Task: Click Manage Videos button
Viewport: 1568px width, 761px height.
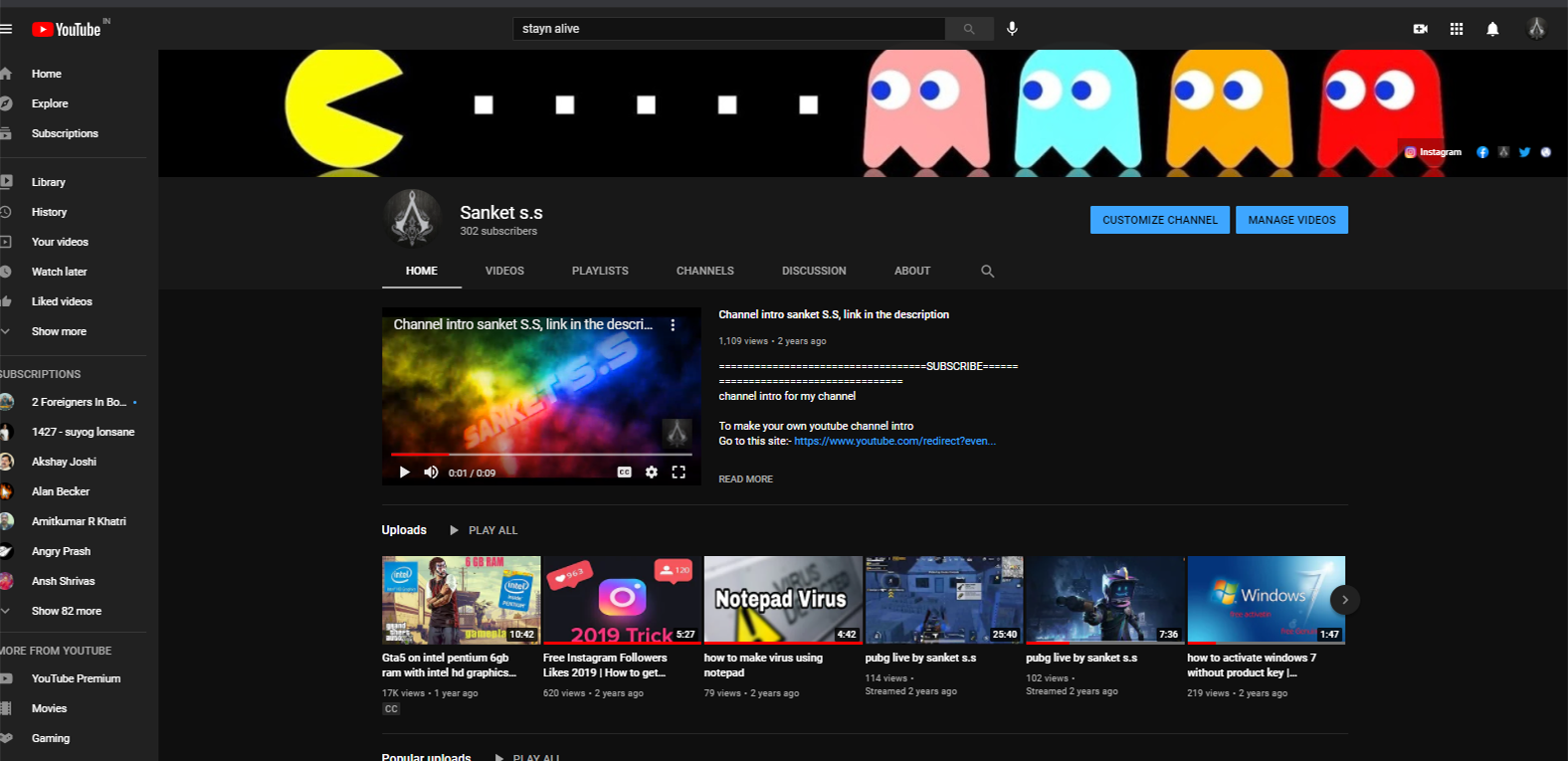Action: (1291, 220)
